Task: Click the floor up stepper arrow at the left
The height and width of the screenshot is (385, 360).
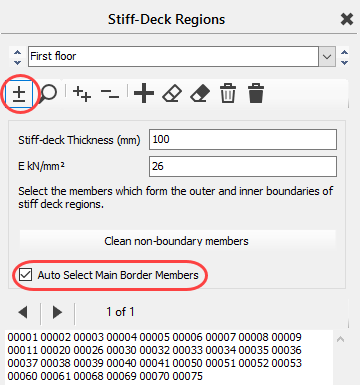Action: point(17,52)
